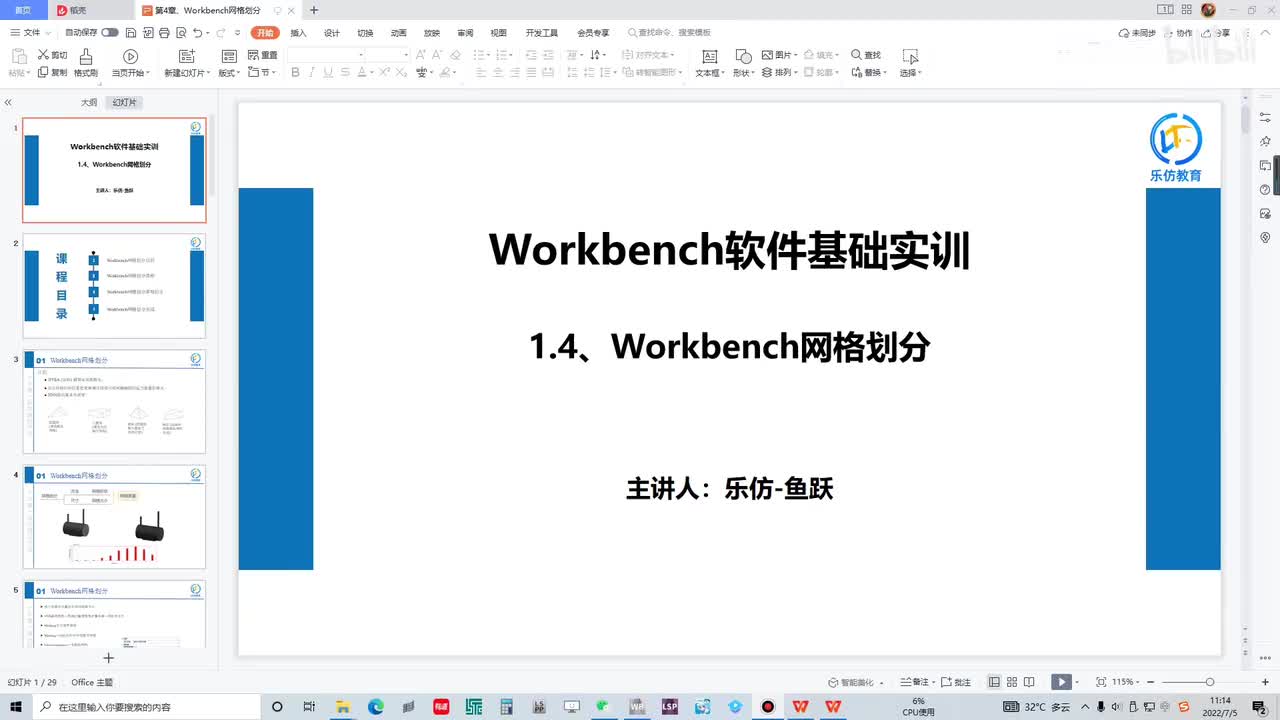Viewport: 1280px width, 720px height.
Task: Adjust the zoom slider handle
Action: (x=1210, y=682)
